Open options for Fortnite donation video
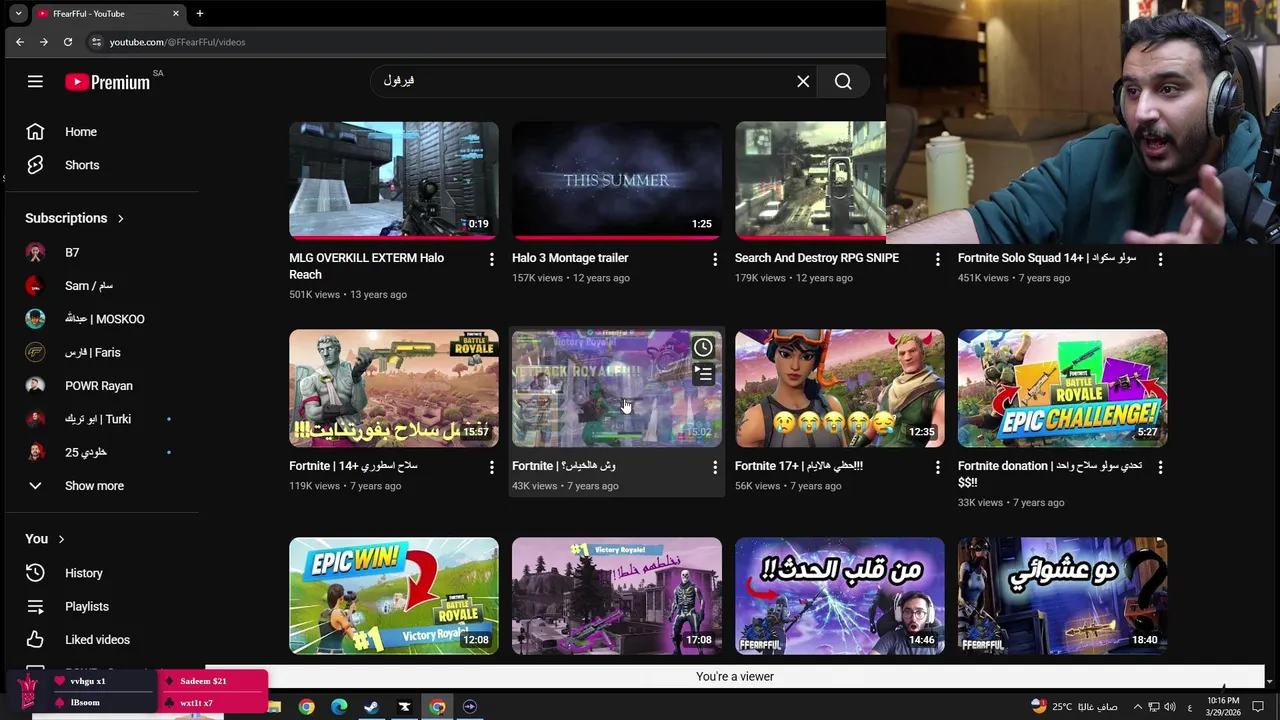Image resolution: width=1280 pixels, height=720 pixels. (1160, 467)
